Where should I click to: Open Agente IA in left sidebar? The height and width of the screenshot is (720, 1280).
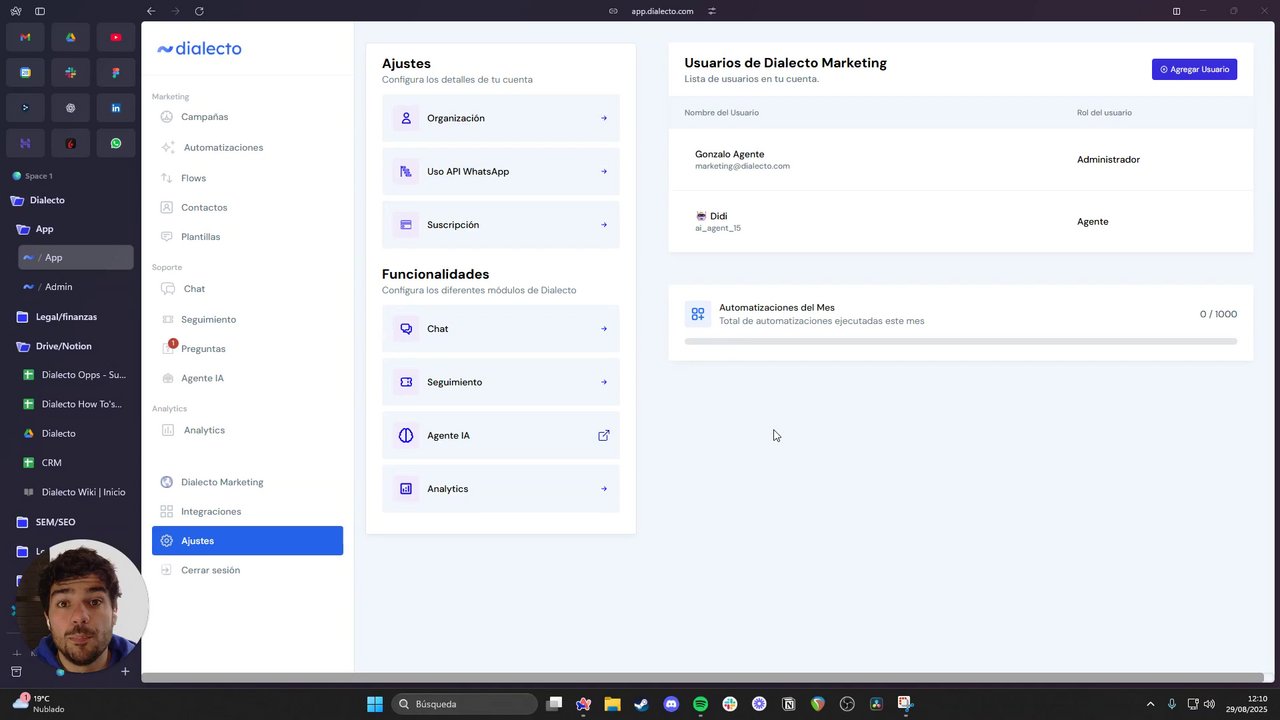click(202, 378)
